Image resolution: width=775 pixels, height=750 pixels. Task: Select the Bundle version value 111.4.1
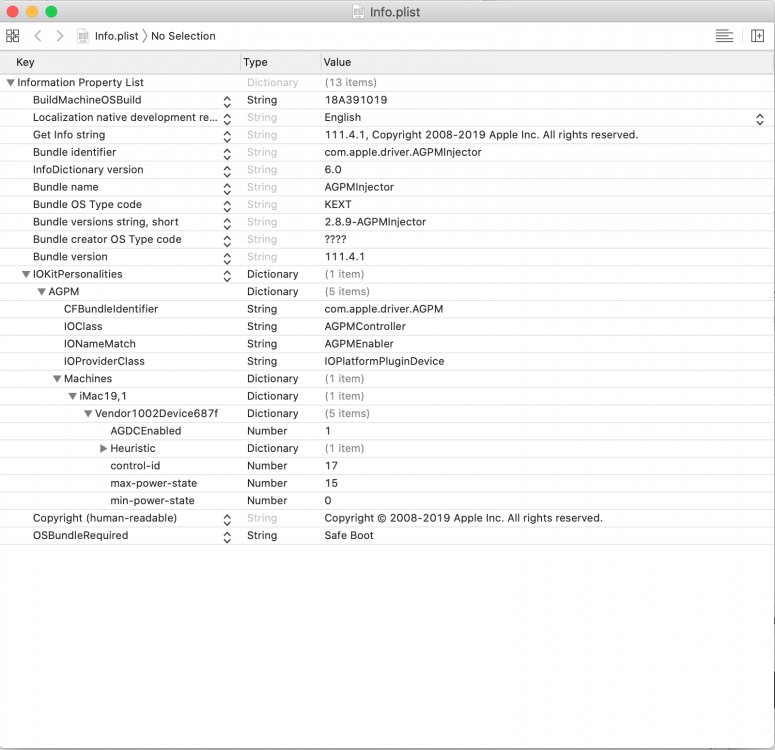(344, 257)
